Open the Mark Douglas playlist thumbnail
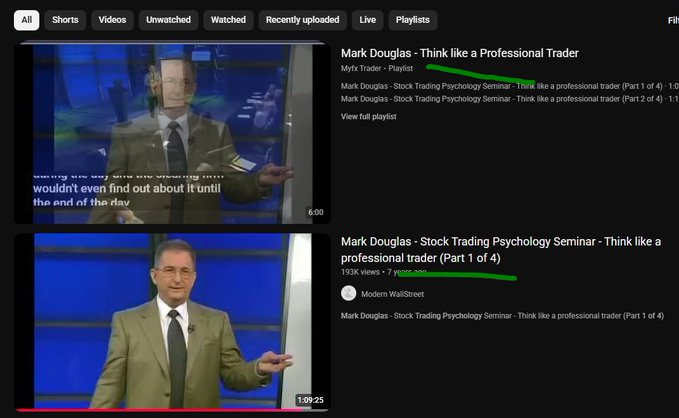This screenshot has width=679, height=418. [x=170, y=132]
